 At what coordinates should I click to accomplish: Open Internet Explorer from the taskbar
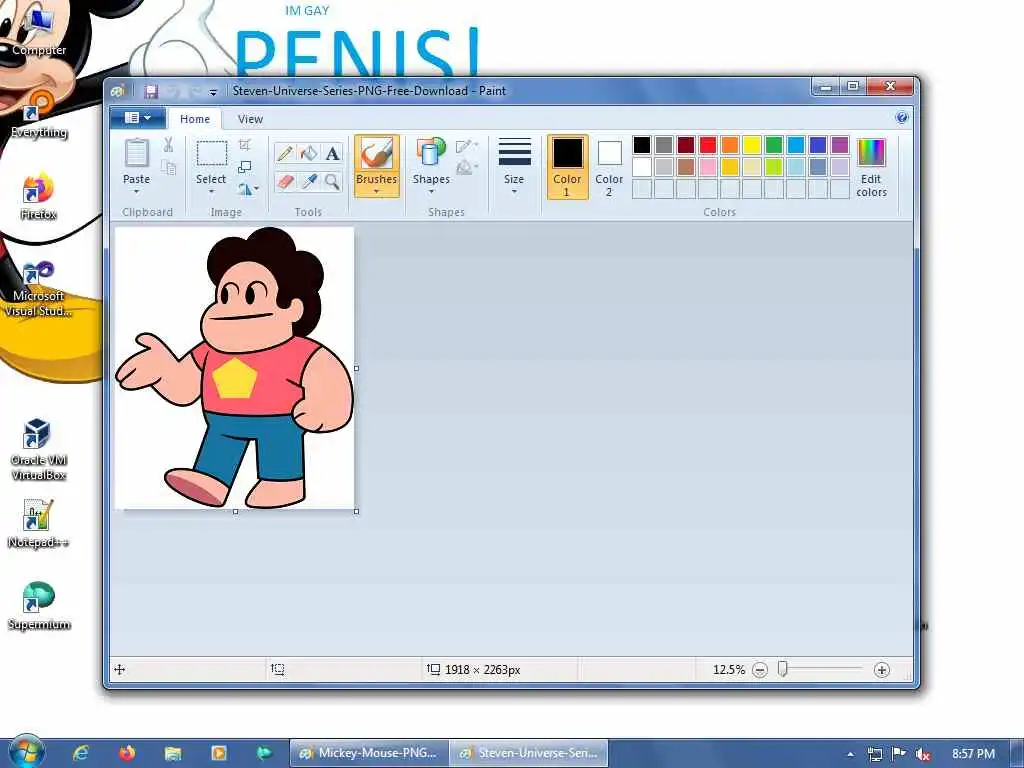(x=80, y=753)
